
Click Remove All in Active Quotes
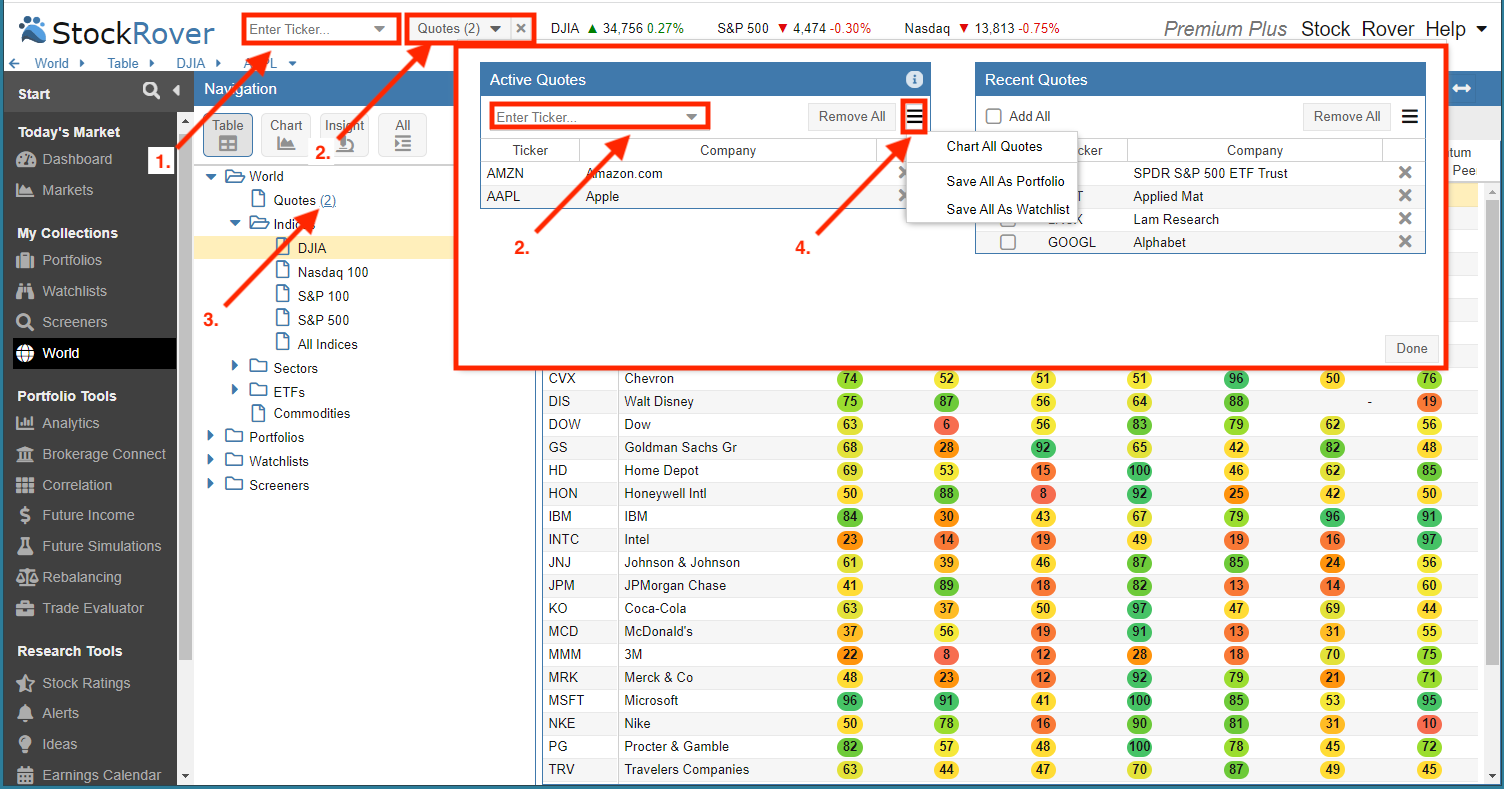(x=851, y=116)
